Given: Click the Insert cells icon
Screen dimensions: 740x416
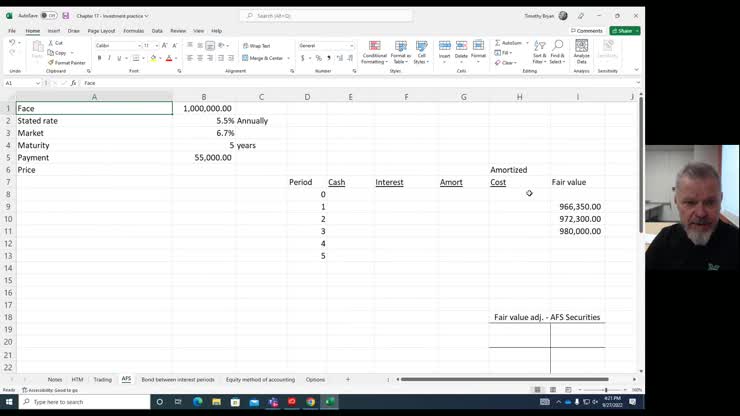Looking at the screenshot, I should click(x=445, y=46).
